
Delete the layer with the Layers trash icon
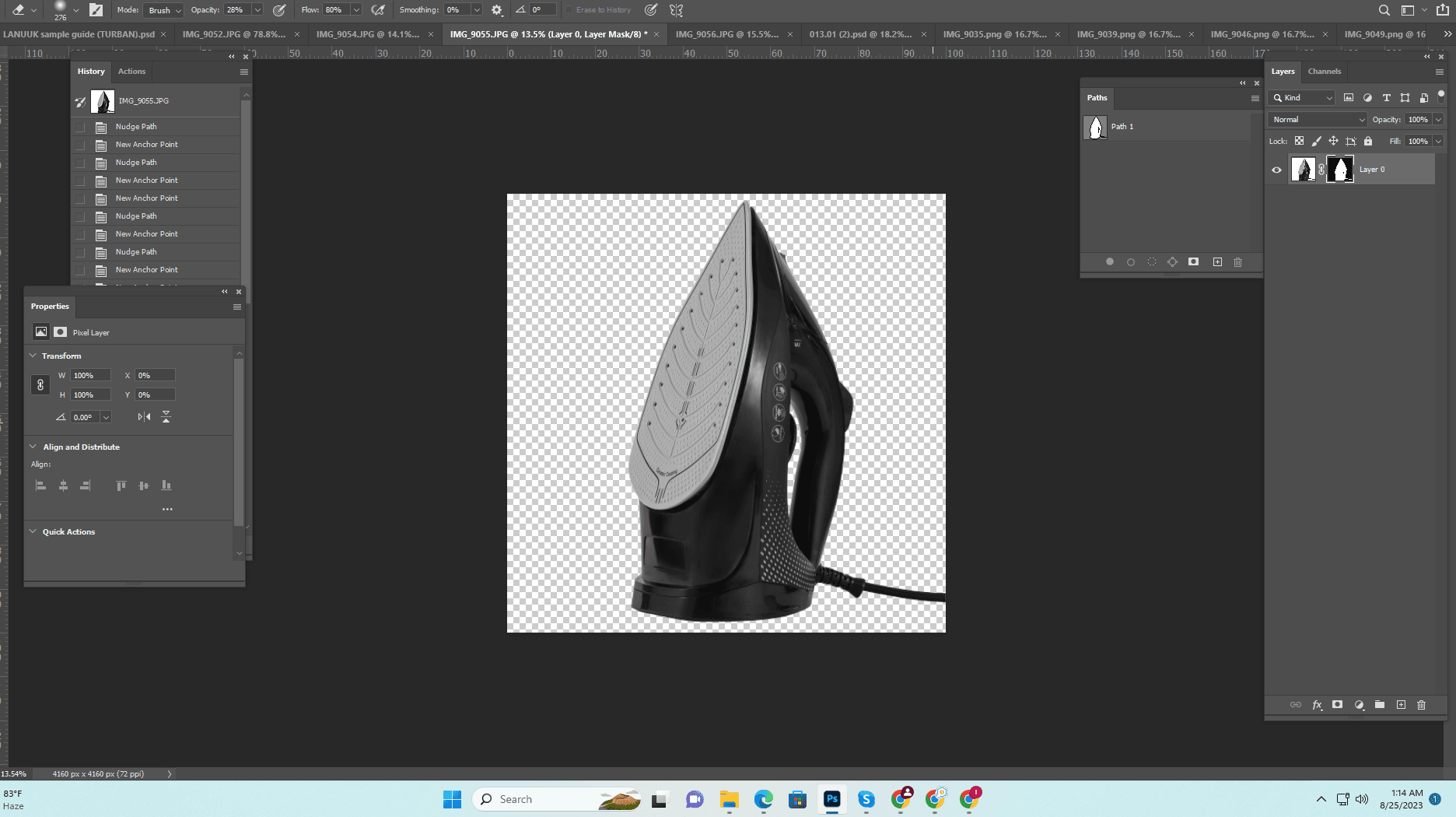[x=1421, y=705]
